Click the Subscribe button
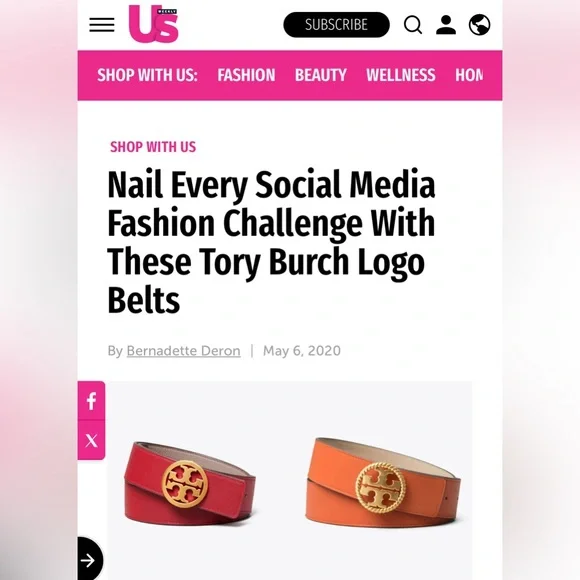This screenshot has height=580, width=580. pyautogui.click(x=336, y=25)
